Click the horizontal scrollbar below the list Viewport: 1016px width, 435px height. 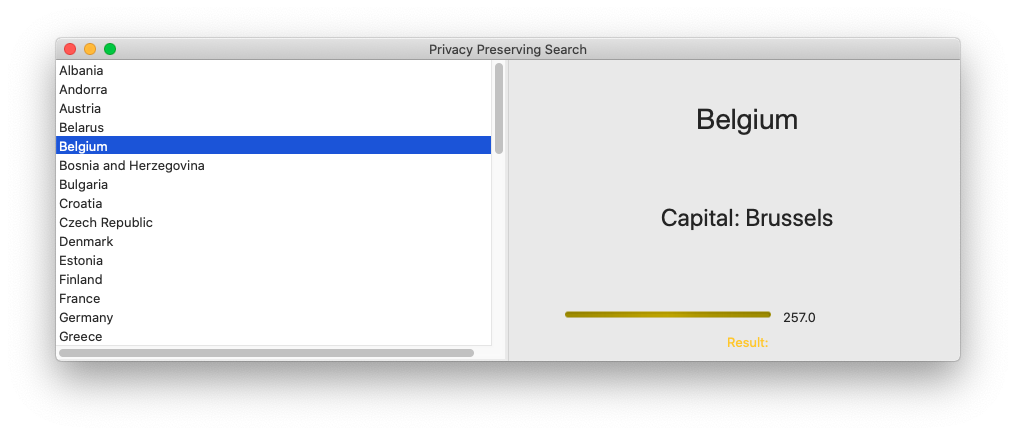click(266, 353)
